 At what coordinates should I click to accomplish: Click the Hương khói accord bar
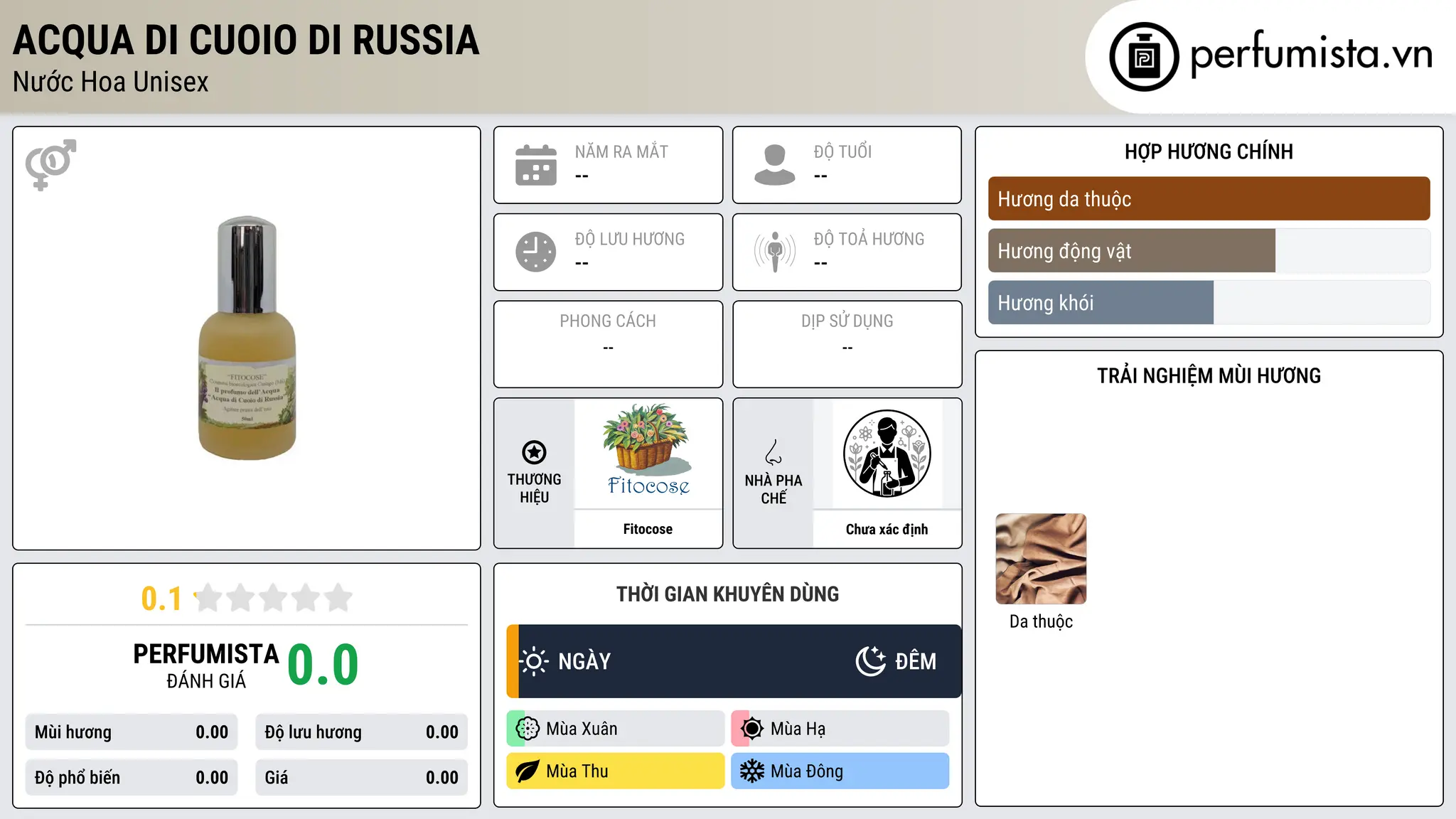pyautogui.click(x=1209, y=303)
